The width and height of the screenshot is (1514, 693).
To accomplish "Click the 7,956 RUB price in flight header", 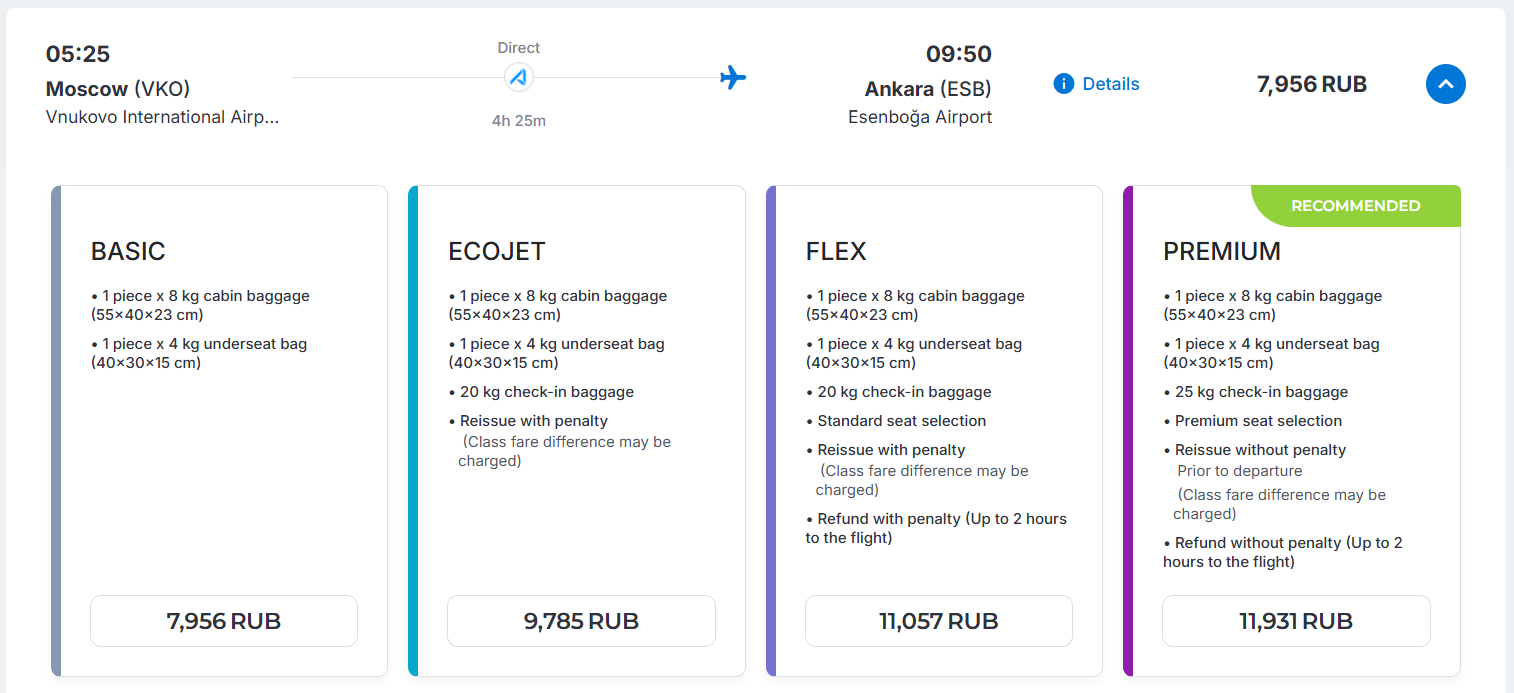I will pyautogui.click(x=1311, y=84).
